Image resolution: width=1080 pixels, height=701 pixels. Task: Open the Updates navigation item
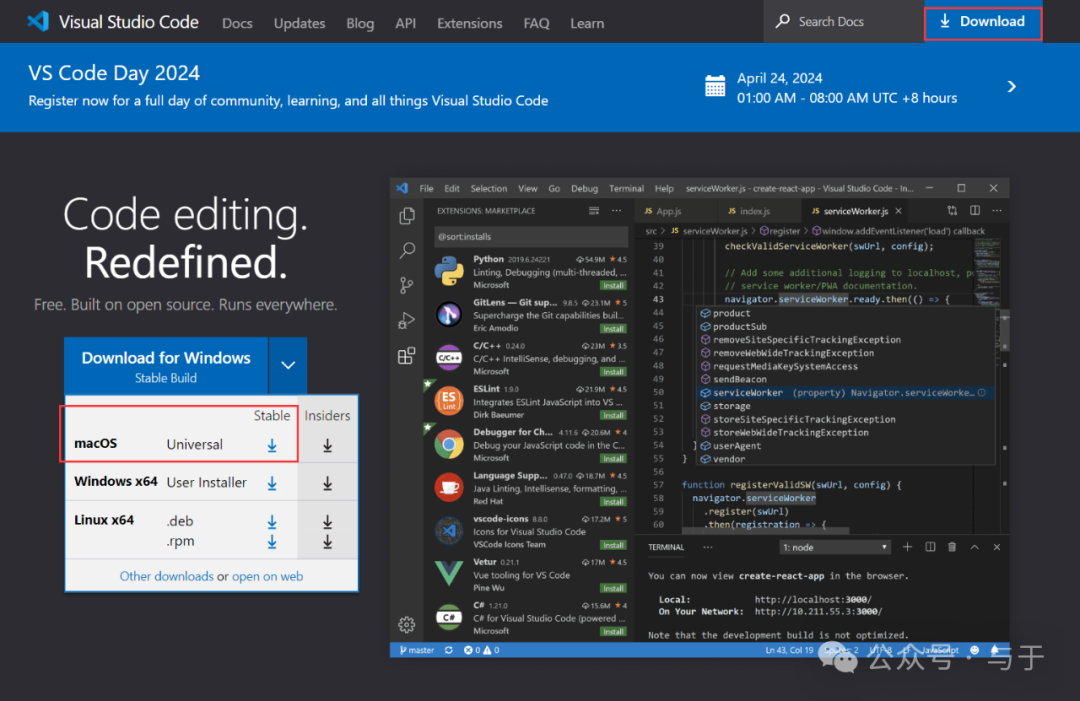coord(299,23)
